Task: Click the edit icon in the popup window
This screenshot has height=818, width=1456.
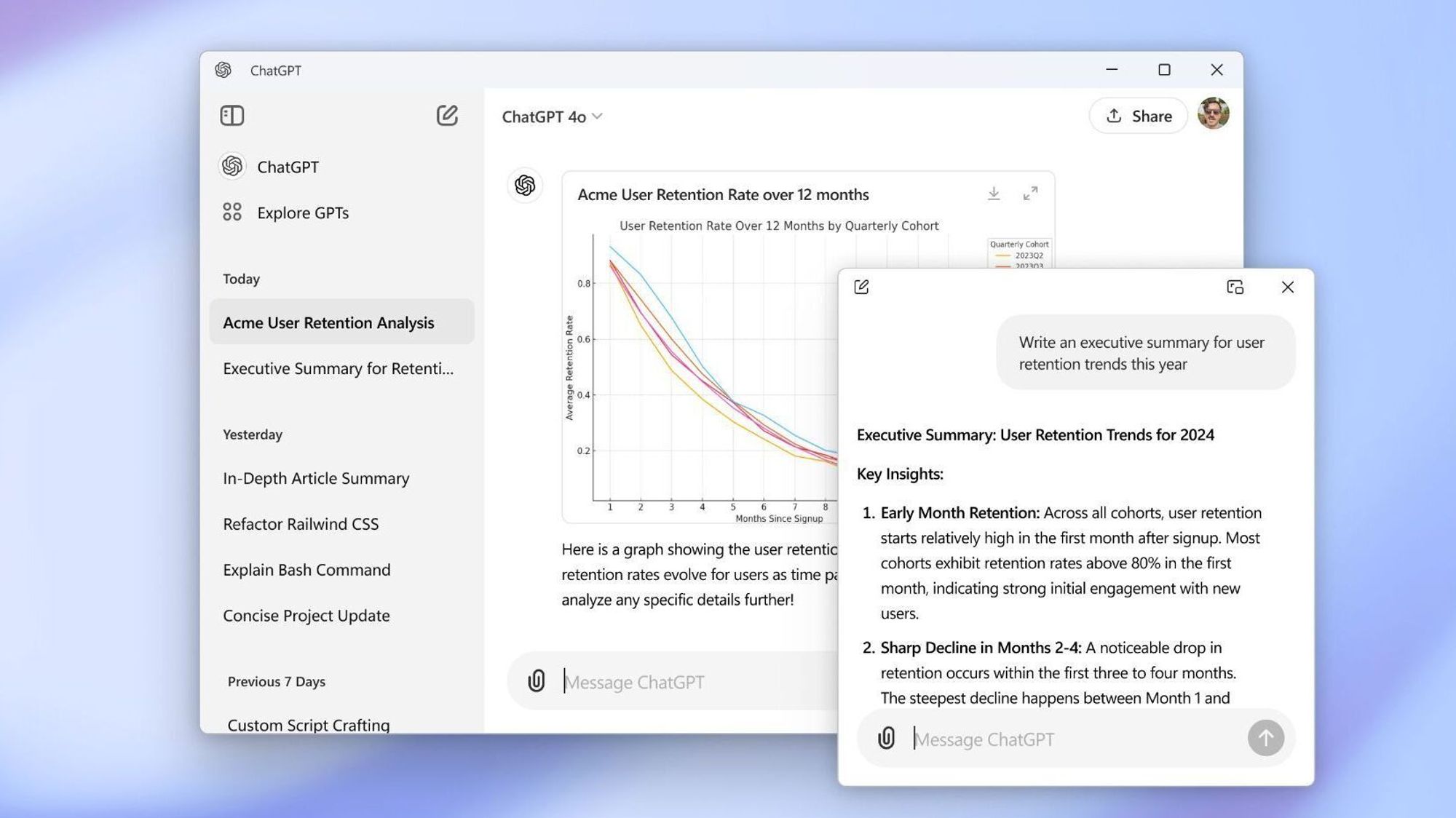Action: pyautogui.click(x=860, y=288)
